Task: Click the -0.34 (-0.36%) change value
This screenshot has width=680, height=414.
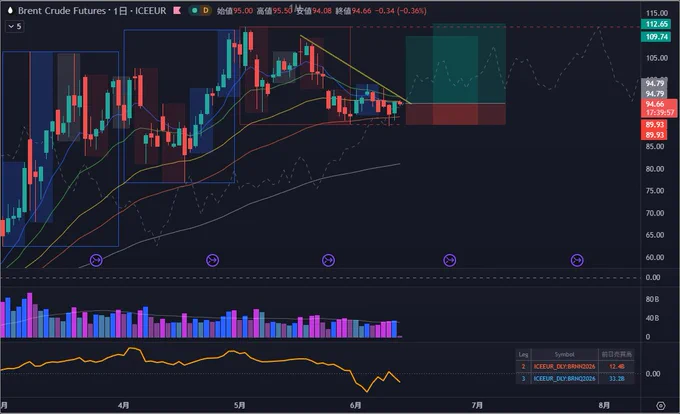Action: click(x=400, y=11)
